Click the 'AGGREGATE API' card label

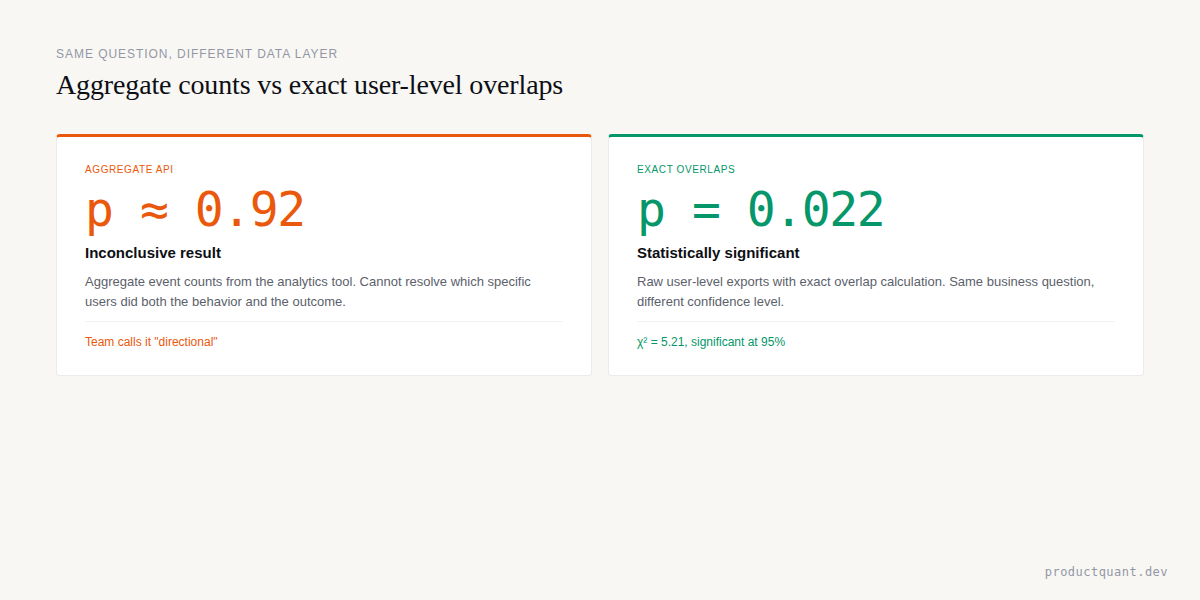pyautogui.click(x=129, y=170)
